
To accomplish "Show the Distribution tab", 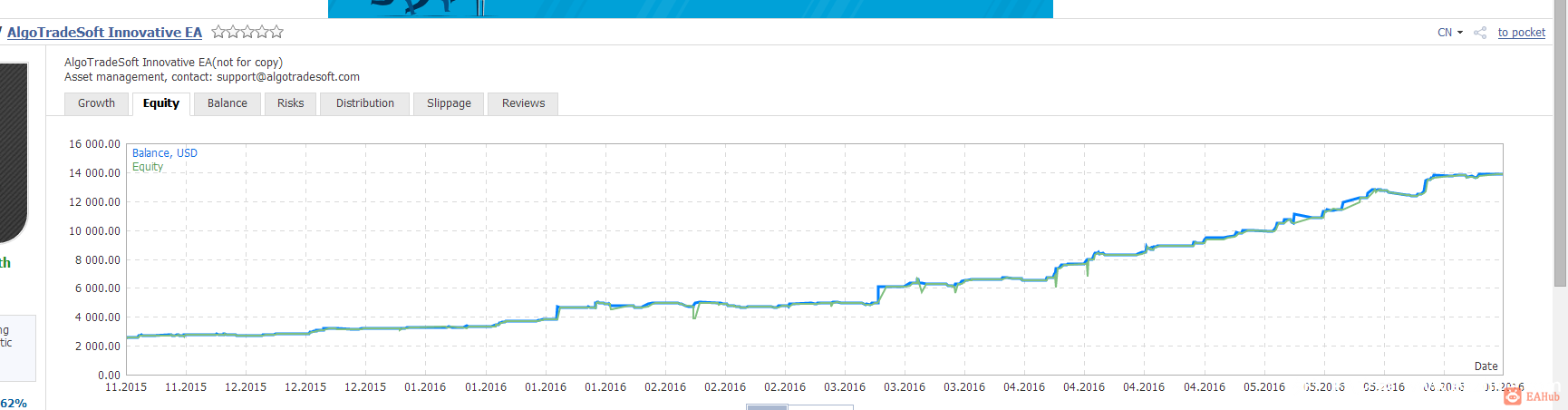I will pos(365,103).
